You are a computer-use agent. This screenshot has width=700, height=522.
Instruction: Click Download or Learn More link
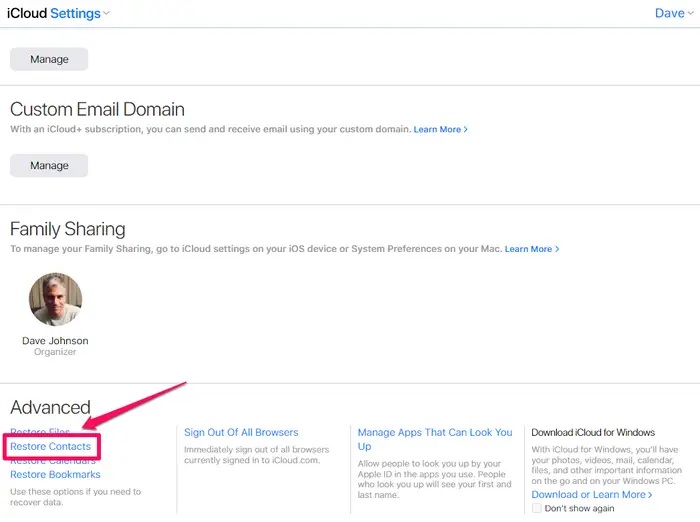point(591,494)
